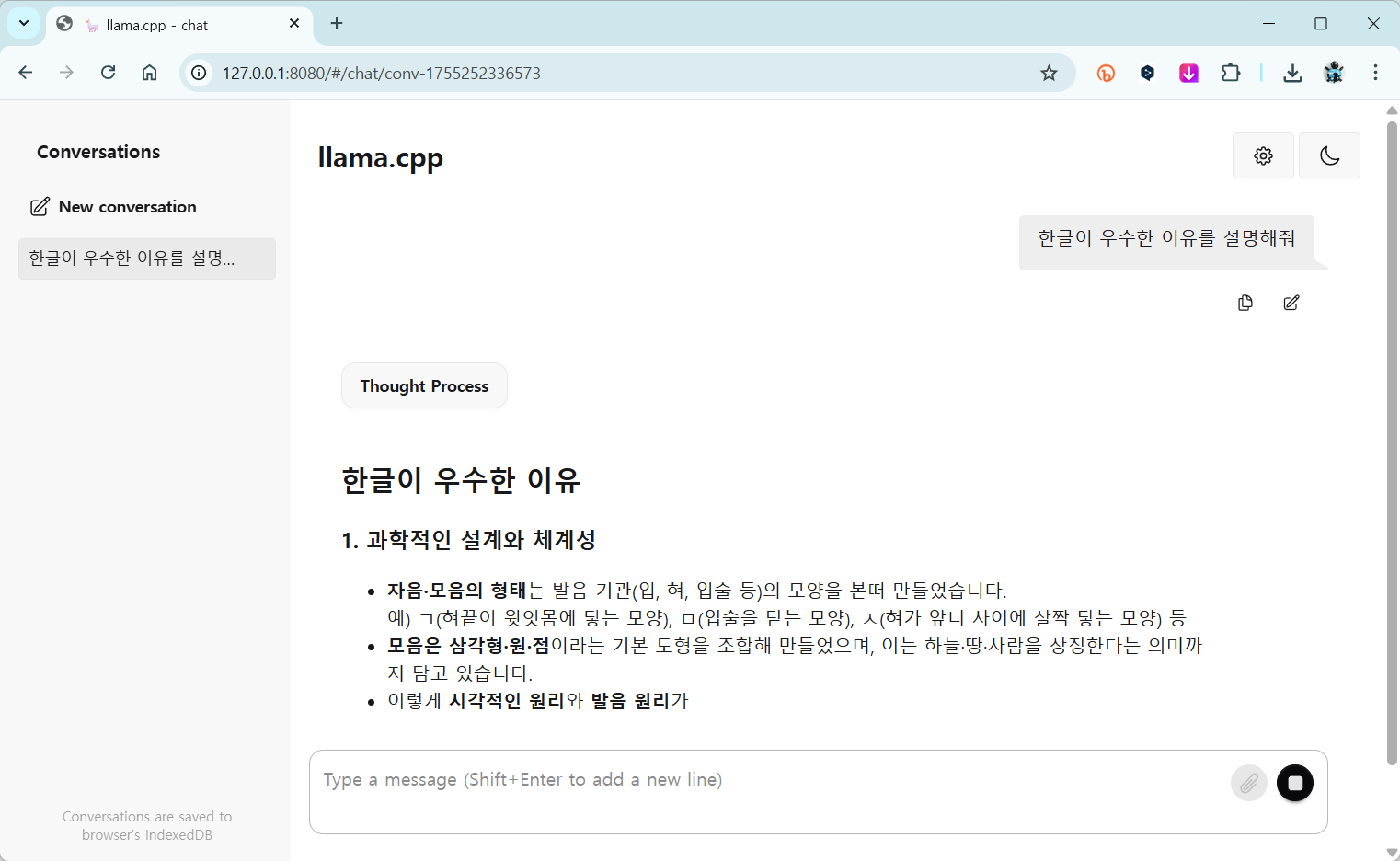Viewport: 1400px width, 861px height.
Task: Click the address bar URL
Action: tap(382, 73)
